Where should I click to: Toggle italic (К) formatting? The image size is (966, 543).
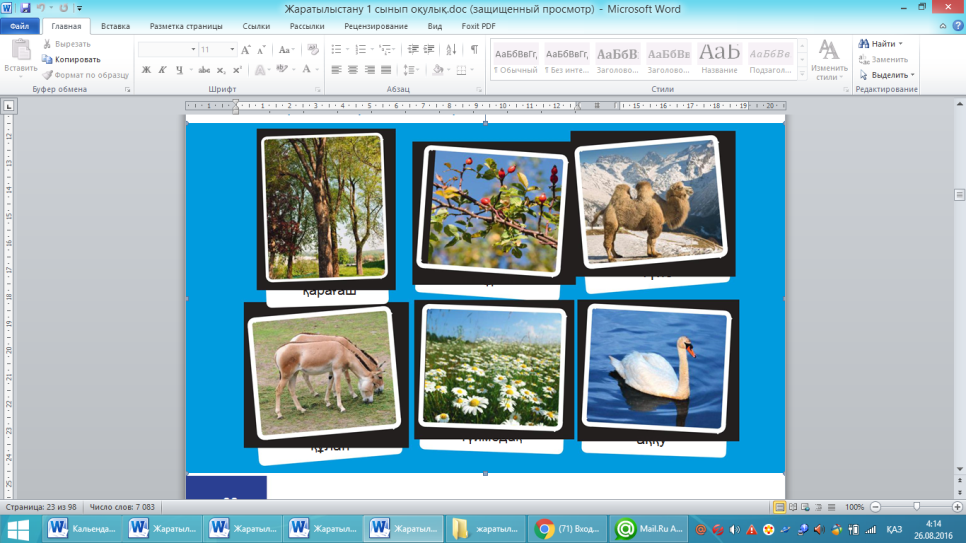click(163, 70)
